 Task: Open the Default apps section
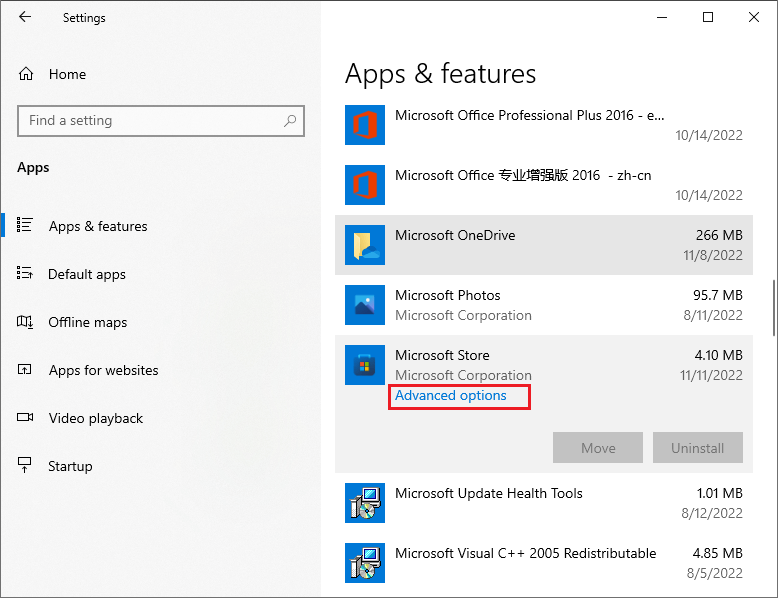pyautogui.click(x=86, y=274)
